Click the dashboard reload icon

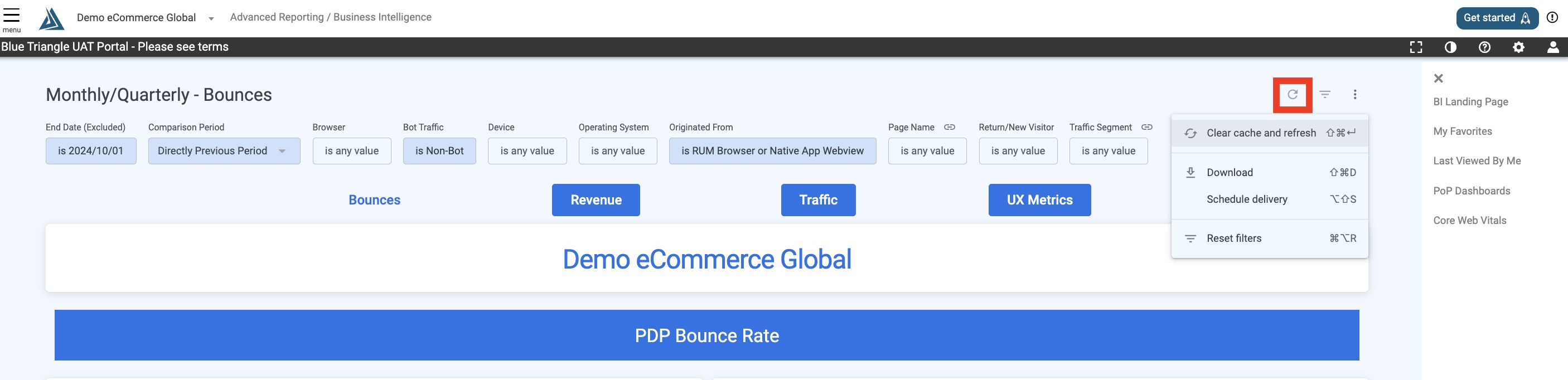click(x=1292, y=95)
